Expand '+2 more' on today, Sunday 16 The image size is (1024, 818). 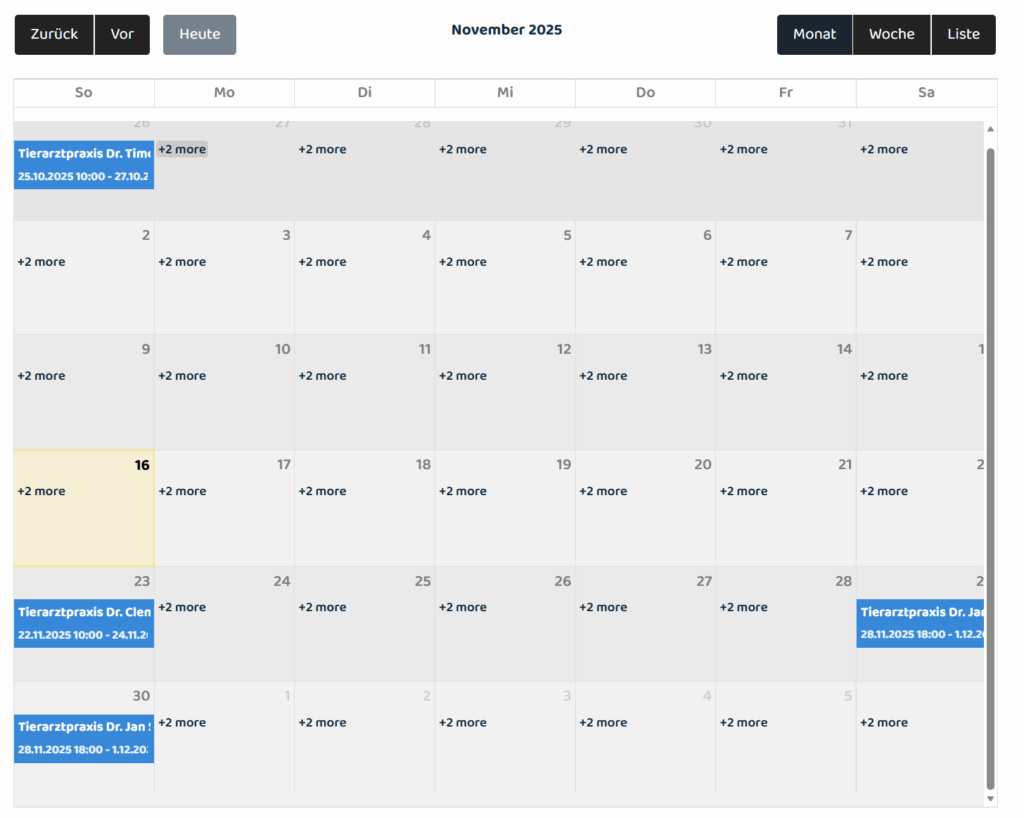tap(41, 491)
